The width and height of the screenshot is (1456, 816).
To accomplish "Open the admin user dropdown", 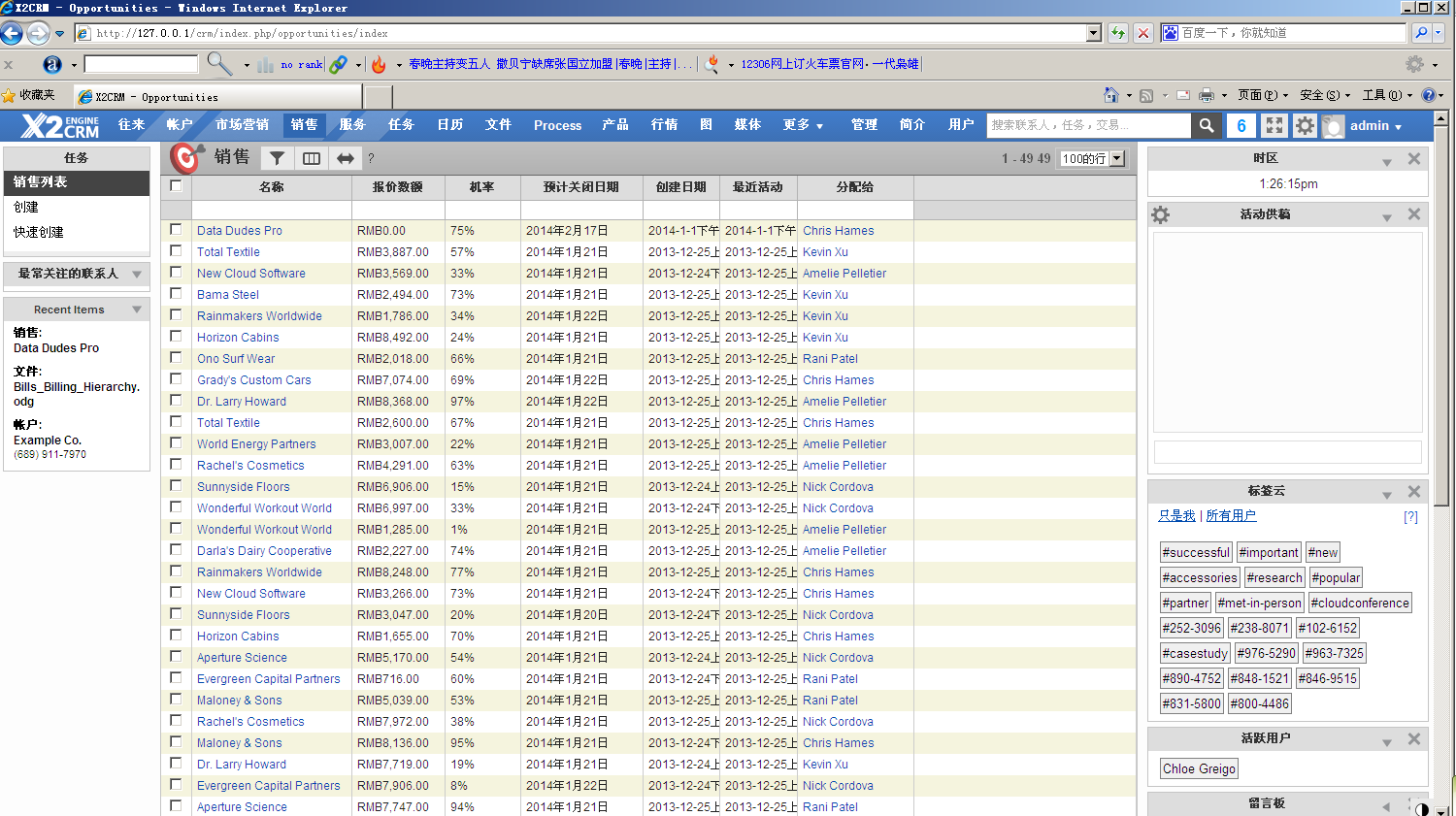I will (x=1375, y=126).
